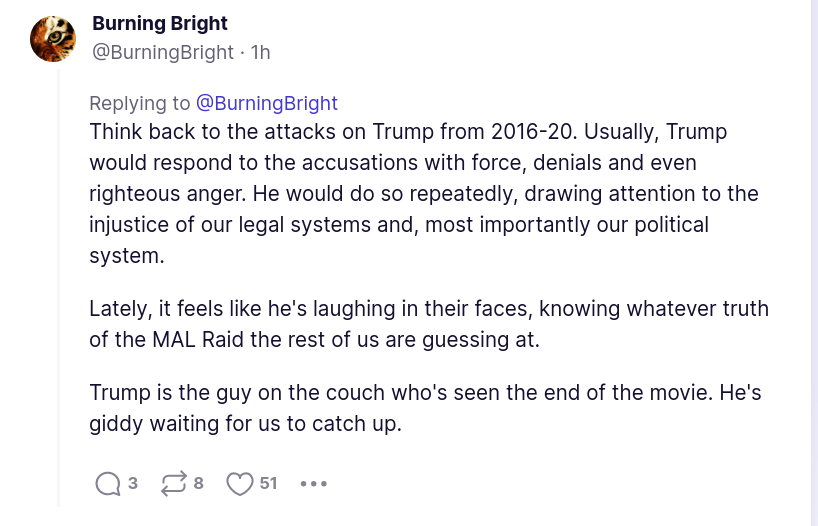The height and width of the screenshot is (526, 818).
Task: Open the Burning Bright display name
Action: [160, 23]
